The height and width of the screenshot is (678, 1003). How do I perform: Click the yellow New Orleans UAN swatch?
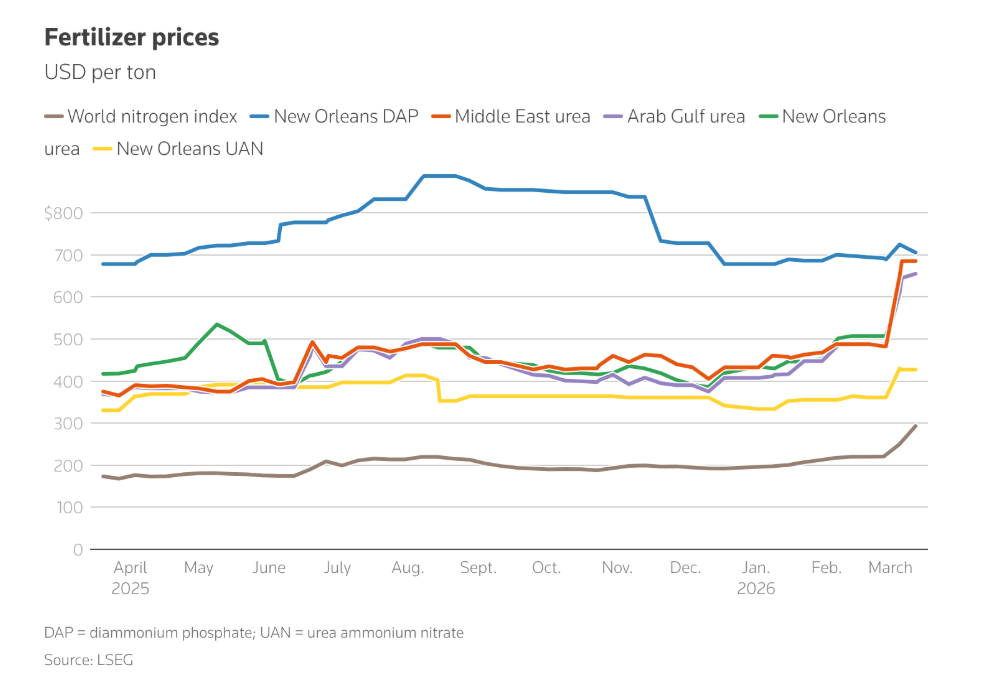(102, 149)
